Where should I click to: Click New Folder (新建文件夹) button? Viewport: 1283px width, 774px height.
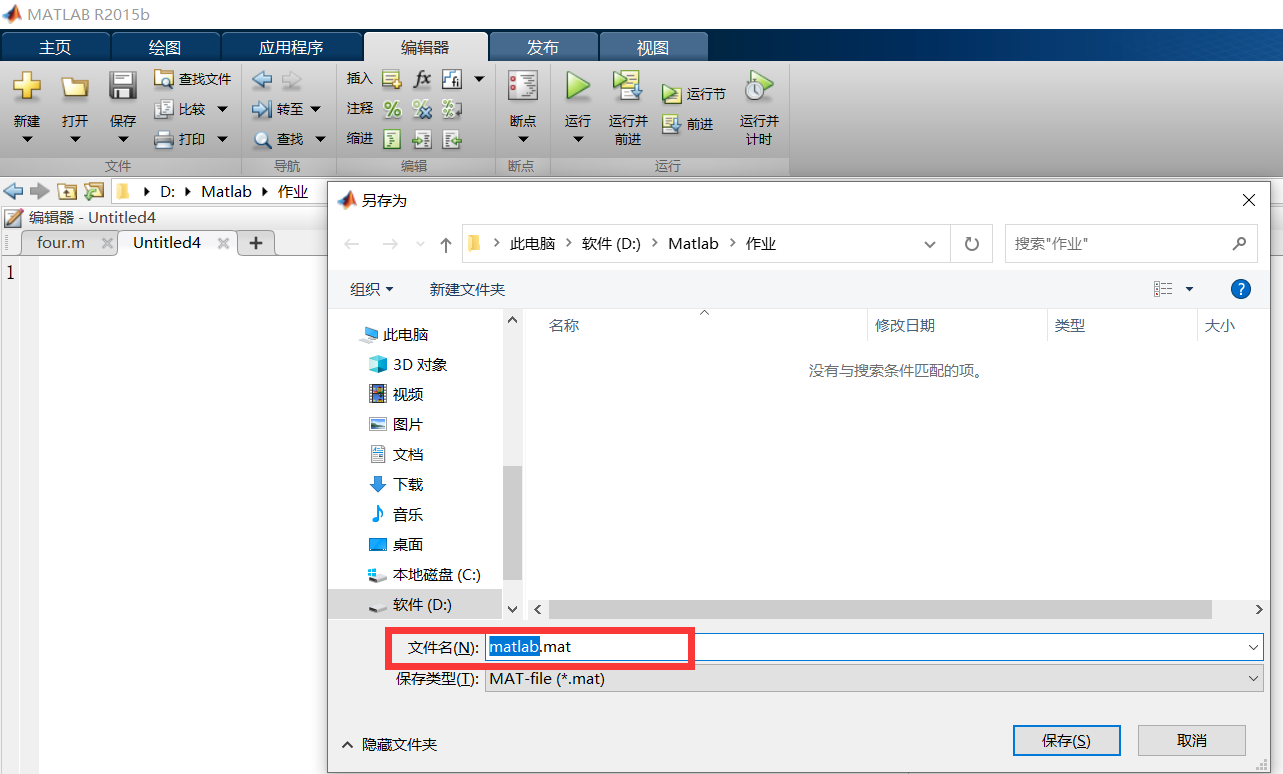[467, 289]
